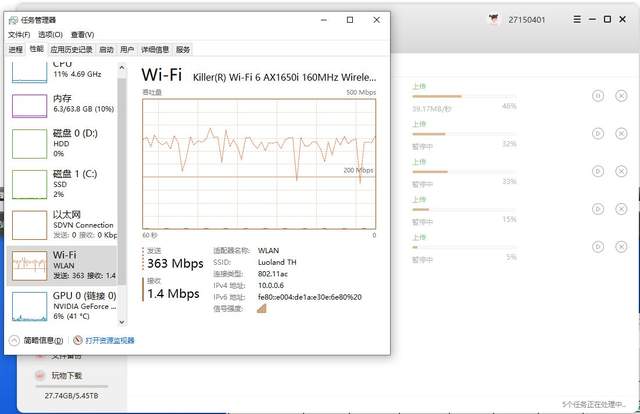Click the signal strength bars icon
The image size is (640, 414).
(262, 308)
